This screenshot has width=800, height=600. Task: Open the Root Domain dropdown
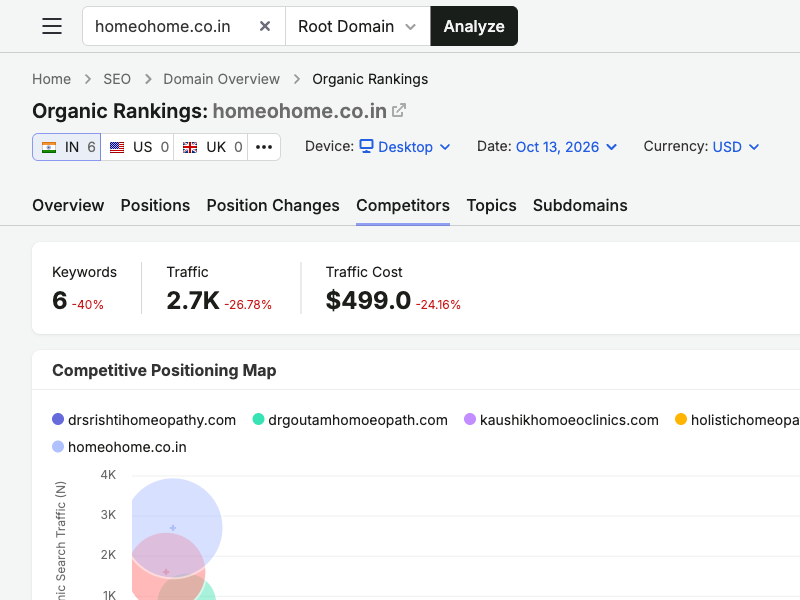358,26
